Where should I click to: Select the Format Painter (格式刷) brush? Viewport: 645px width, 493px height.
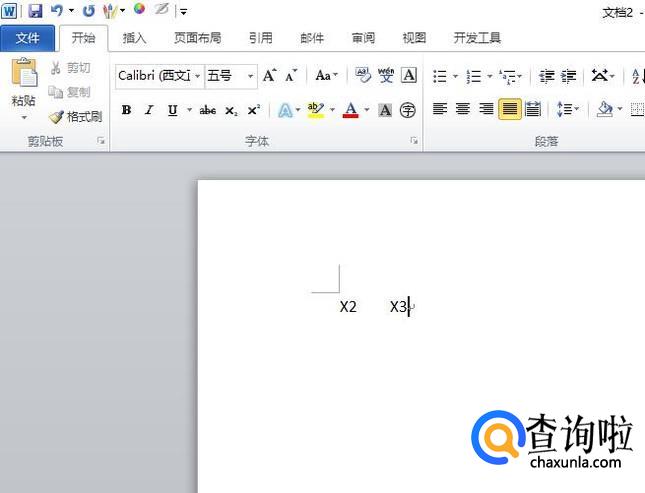(x=75, y=117)
